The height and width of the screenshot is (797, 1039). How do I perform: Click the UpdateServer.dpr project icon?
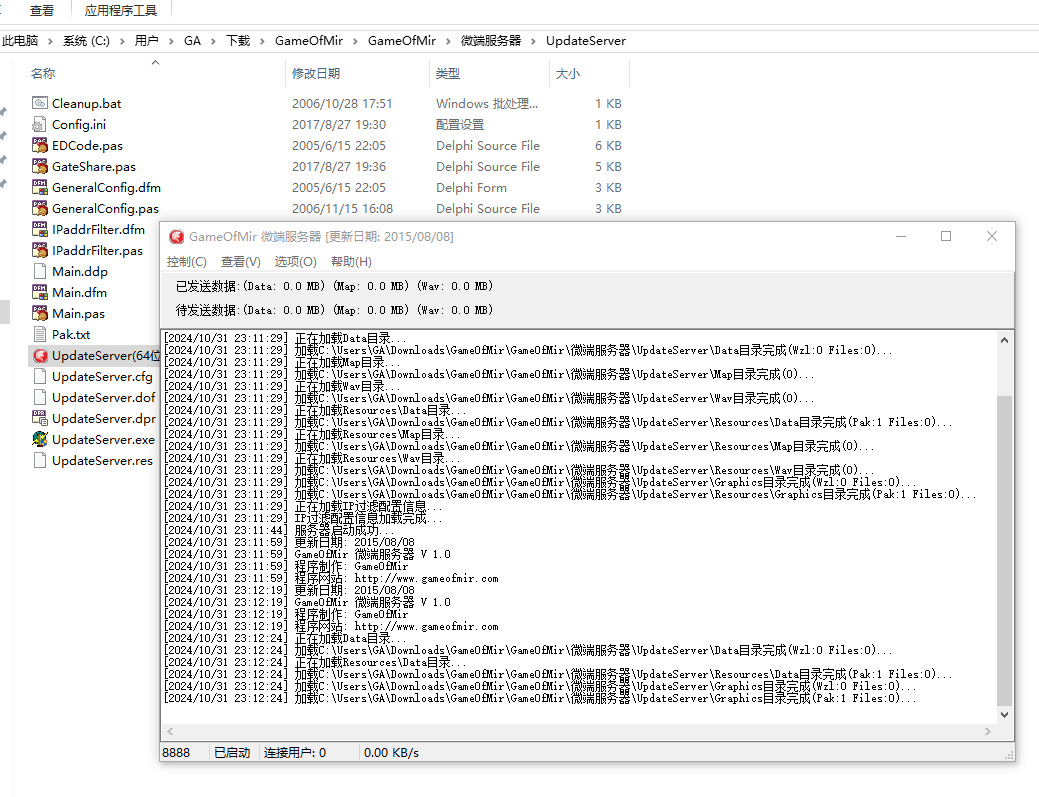(x=40, y=419)
